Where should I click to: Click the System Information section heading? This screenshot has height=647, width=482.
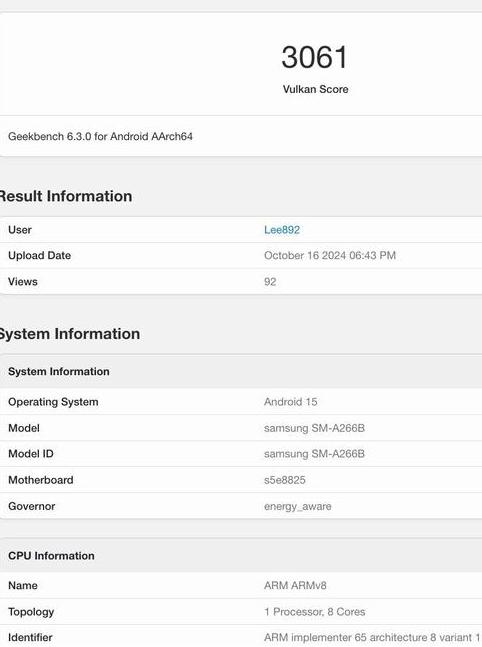pyautogui.click(x=70, y=334)
